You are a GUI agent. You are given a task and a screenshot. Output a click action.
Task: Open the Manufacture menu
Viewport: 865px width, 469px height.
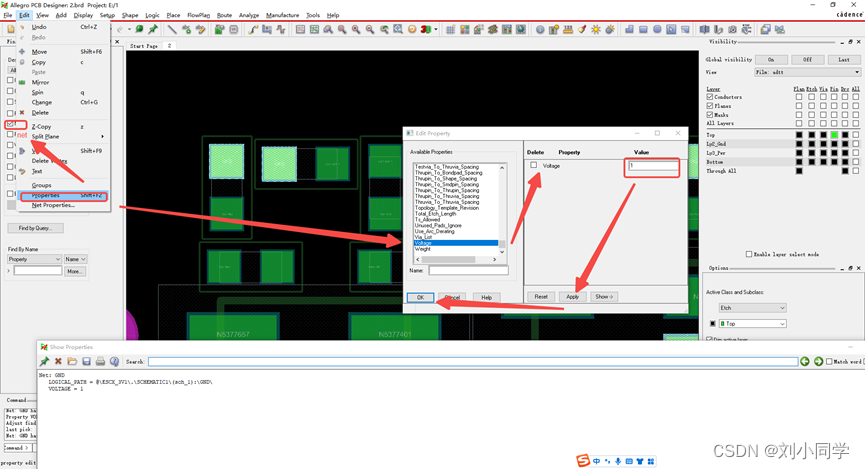tap(282, 15)
